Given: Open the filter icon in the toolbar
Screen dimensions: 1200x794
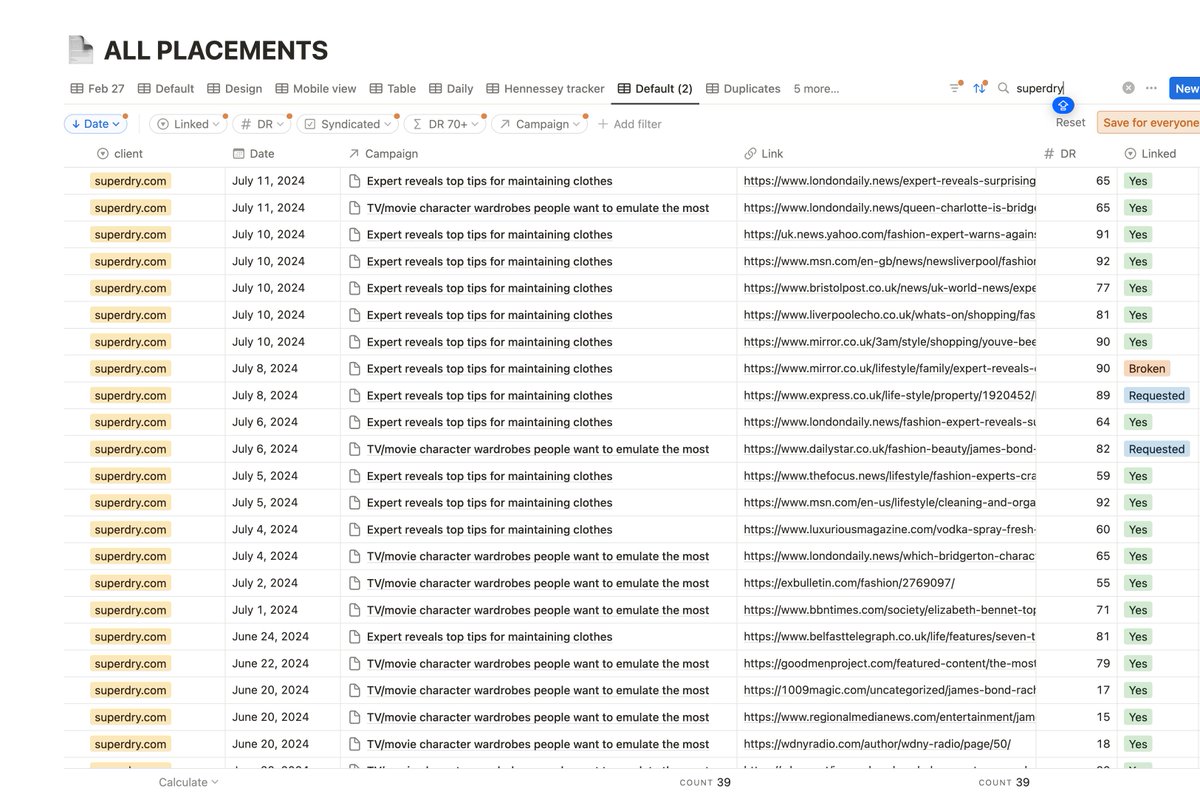Looking at the screenshot, I should point(954,88).
